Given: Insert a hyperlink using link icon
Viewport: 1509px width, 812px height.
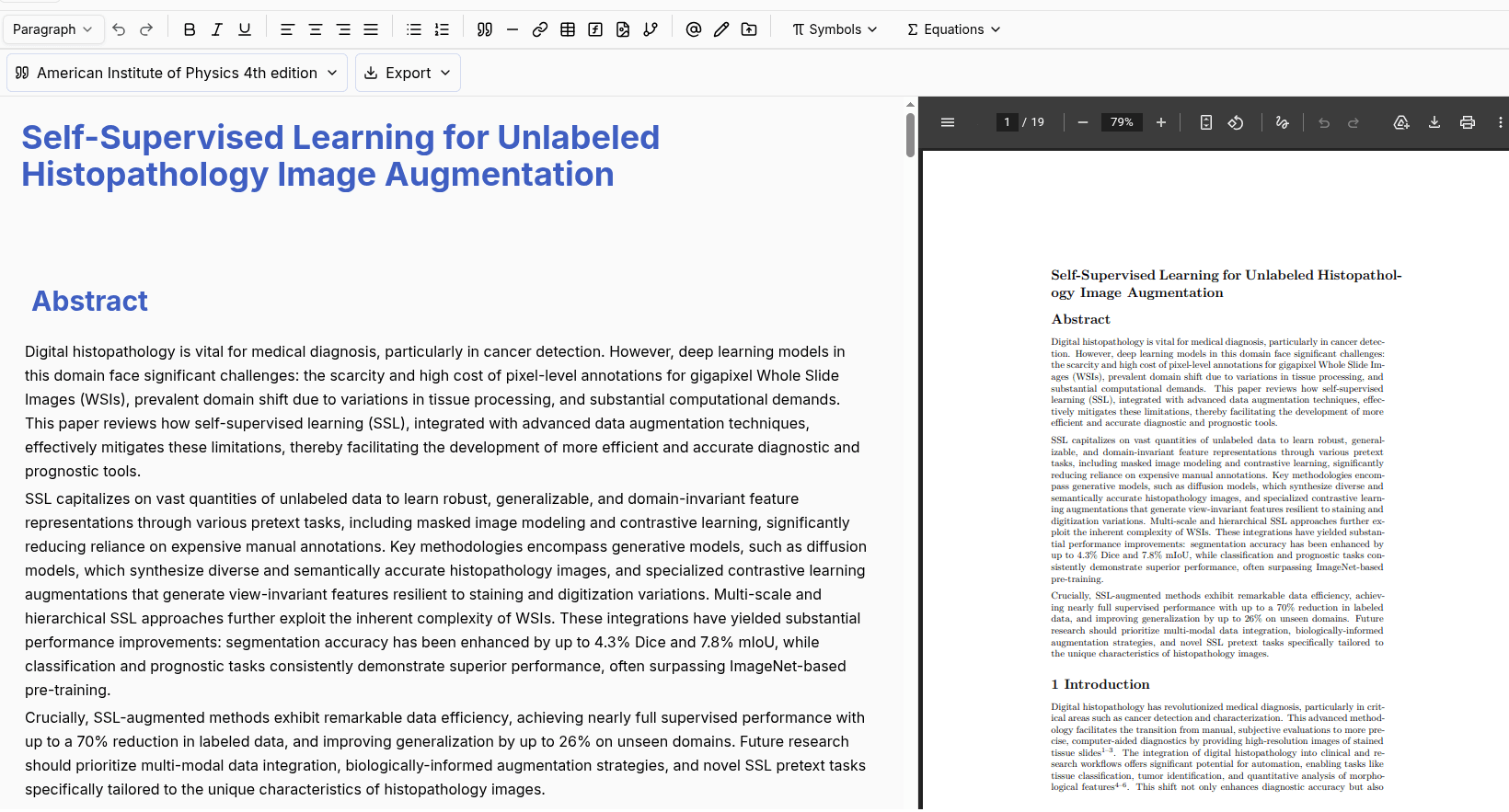Looking at the screenshot, I should click(540, 29).
